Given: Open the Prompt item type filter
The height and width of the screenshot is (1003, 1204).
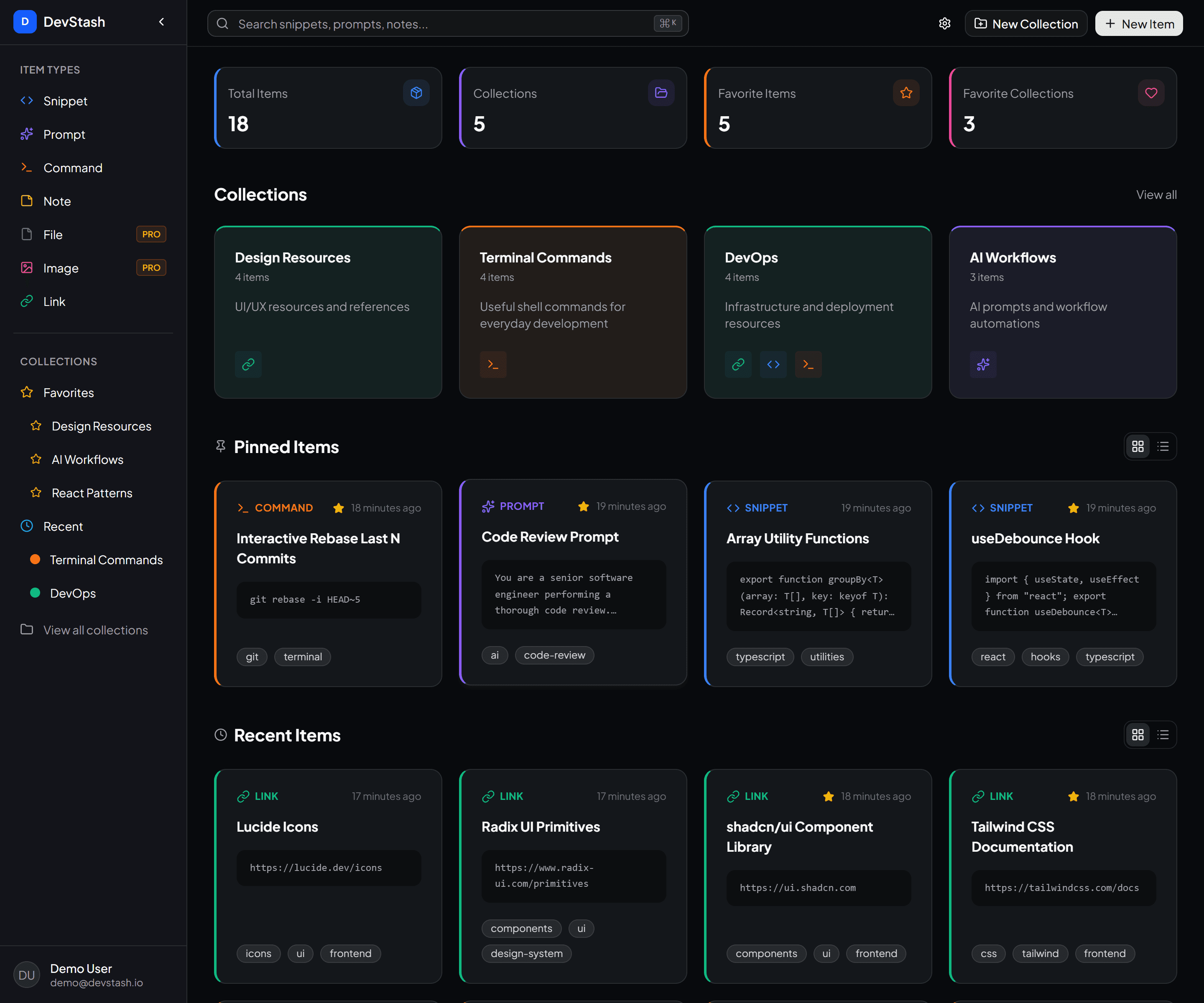Looking at the screenshot, I should [x=64, y=134].
